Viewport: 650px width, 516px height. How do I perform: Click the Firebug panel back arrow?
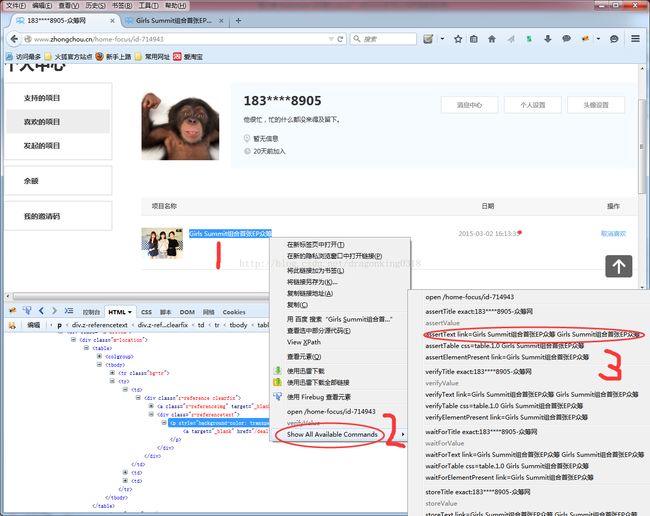tap(41, 310)
